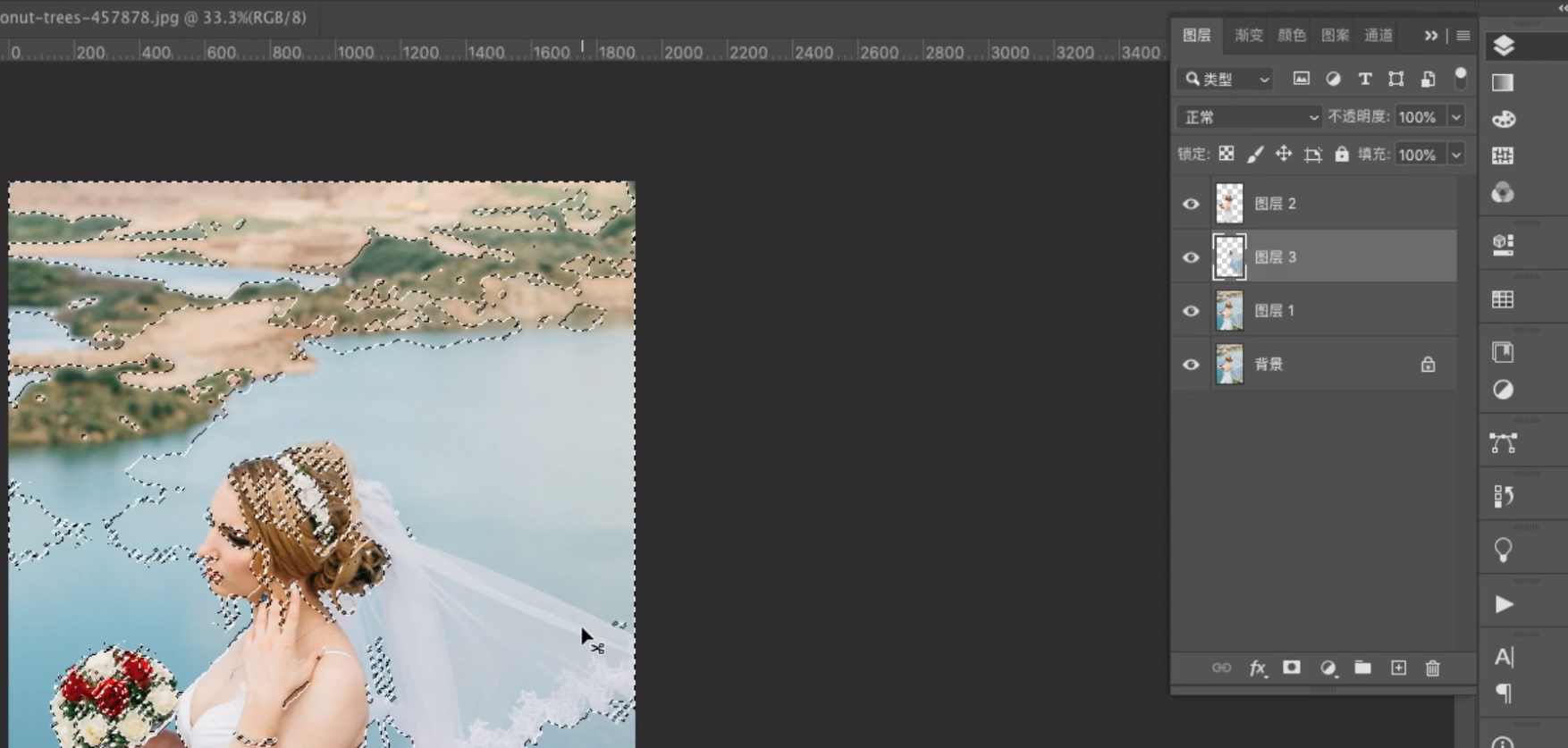Switch to the 图案 tab
1568x748 pixels.
1335,35
